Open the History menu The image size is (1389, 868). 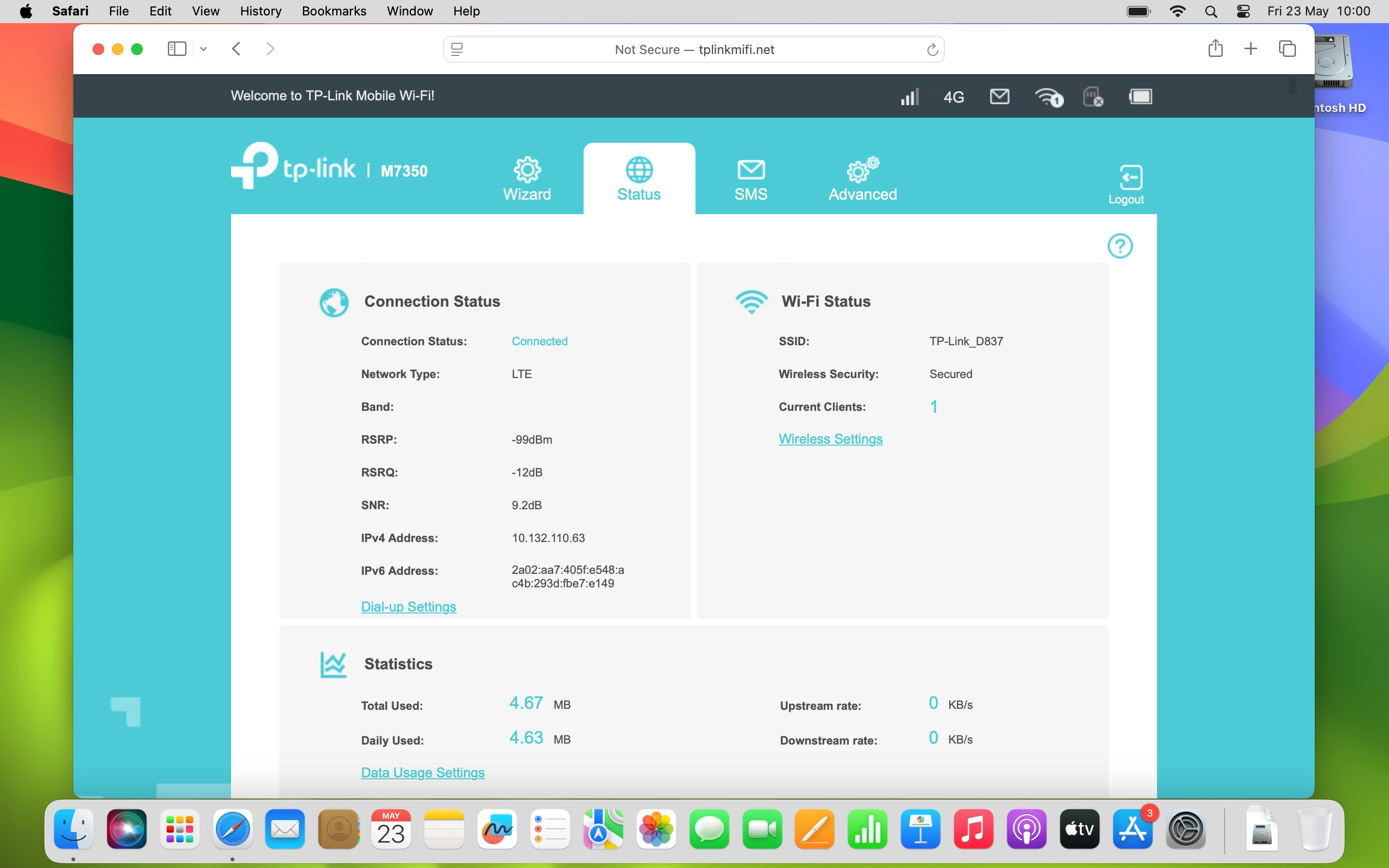pyautogui.click(x=260, y=11)
